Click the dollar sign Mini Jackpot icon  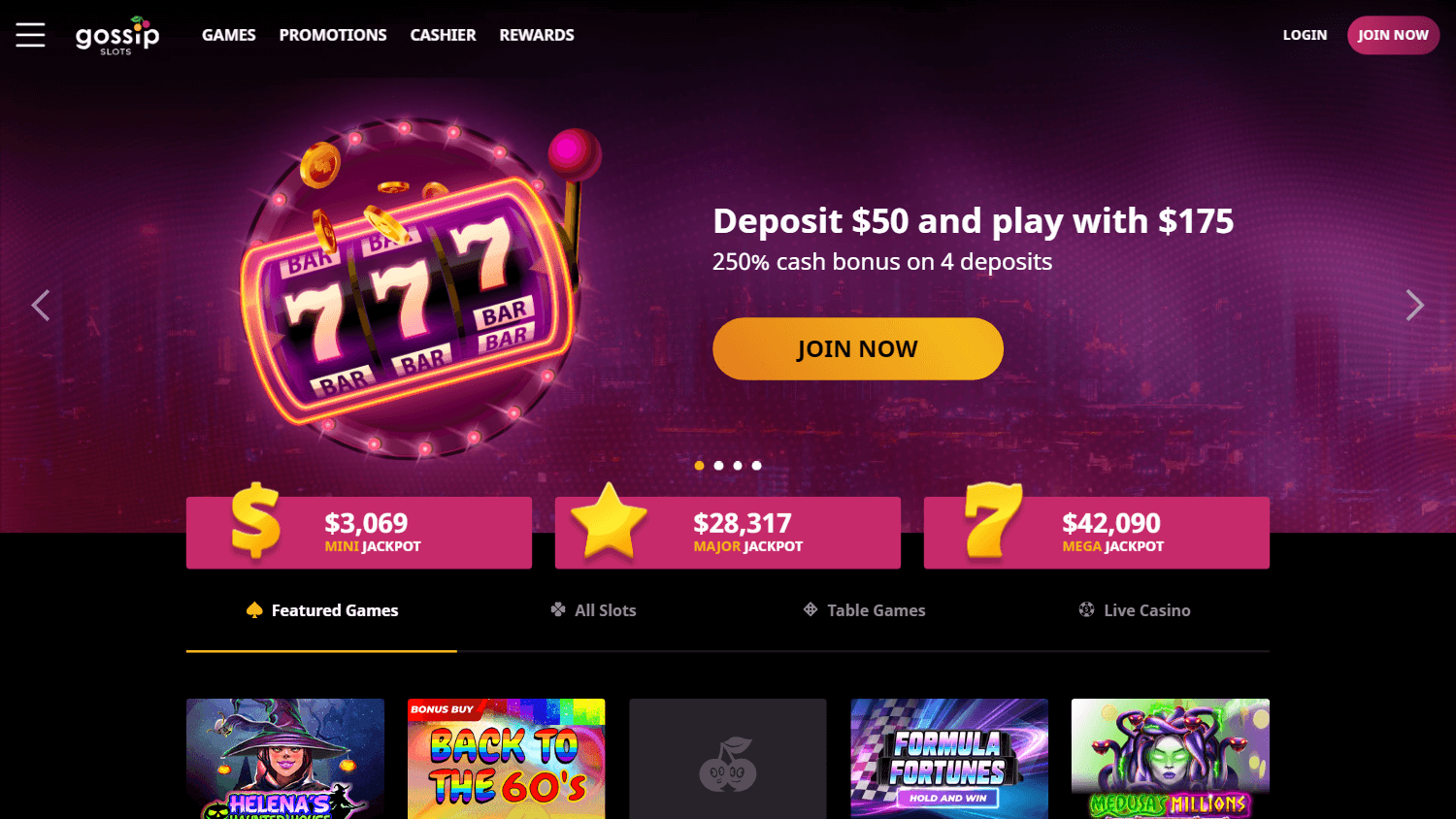pyautogui.click(x=256, y=521)
